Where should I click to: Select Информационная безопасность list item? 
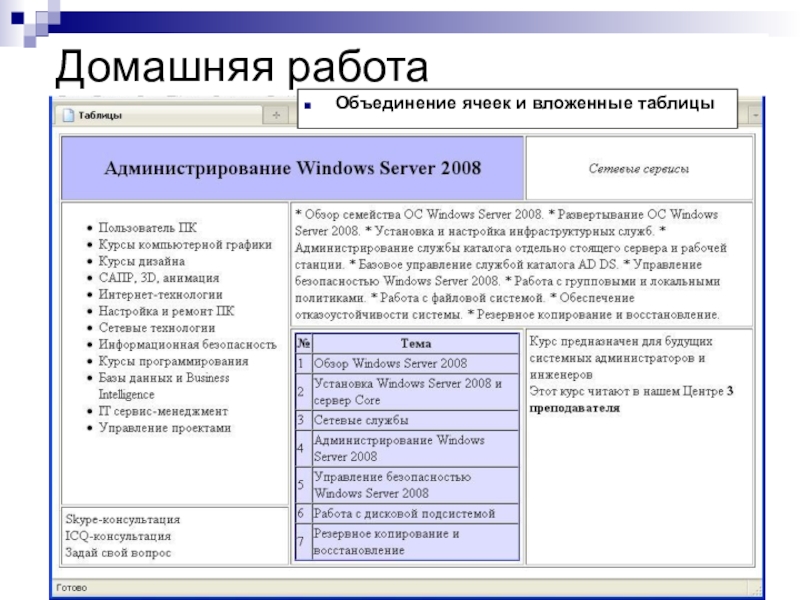click(187, 344)
